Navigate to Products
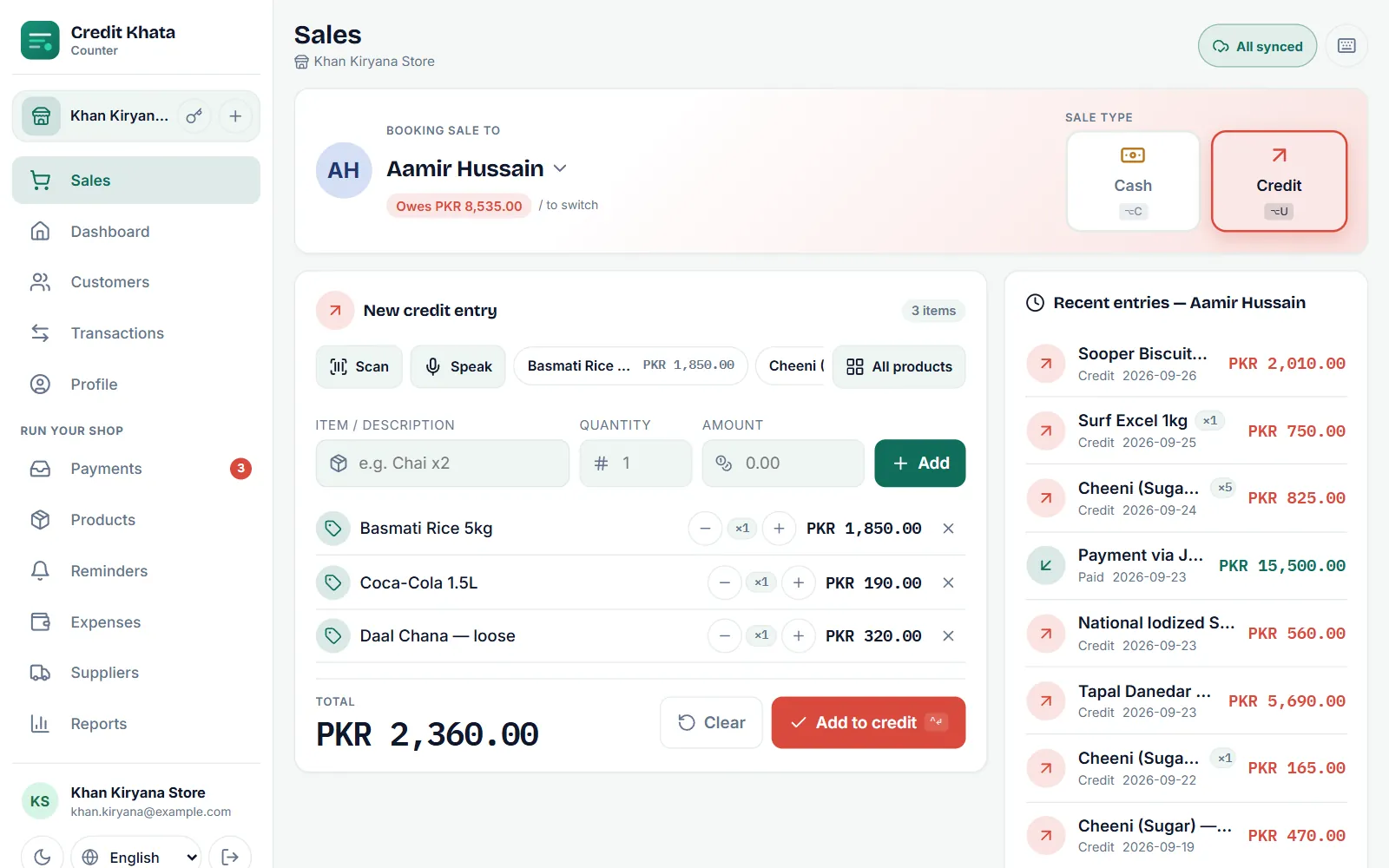This screenshot has width=1389, height=868. 136,520
